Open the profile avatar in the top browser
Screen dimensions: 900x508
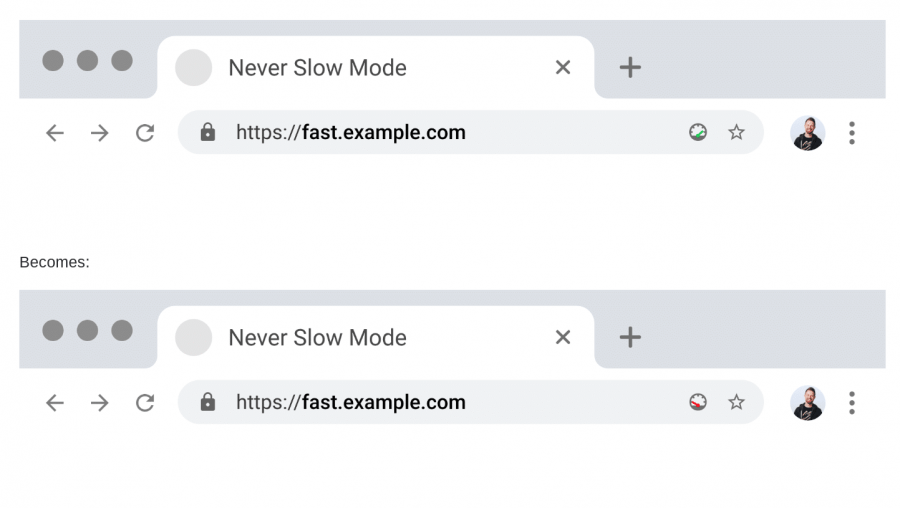(807, 133)
